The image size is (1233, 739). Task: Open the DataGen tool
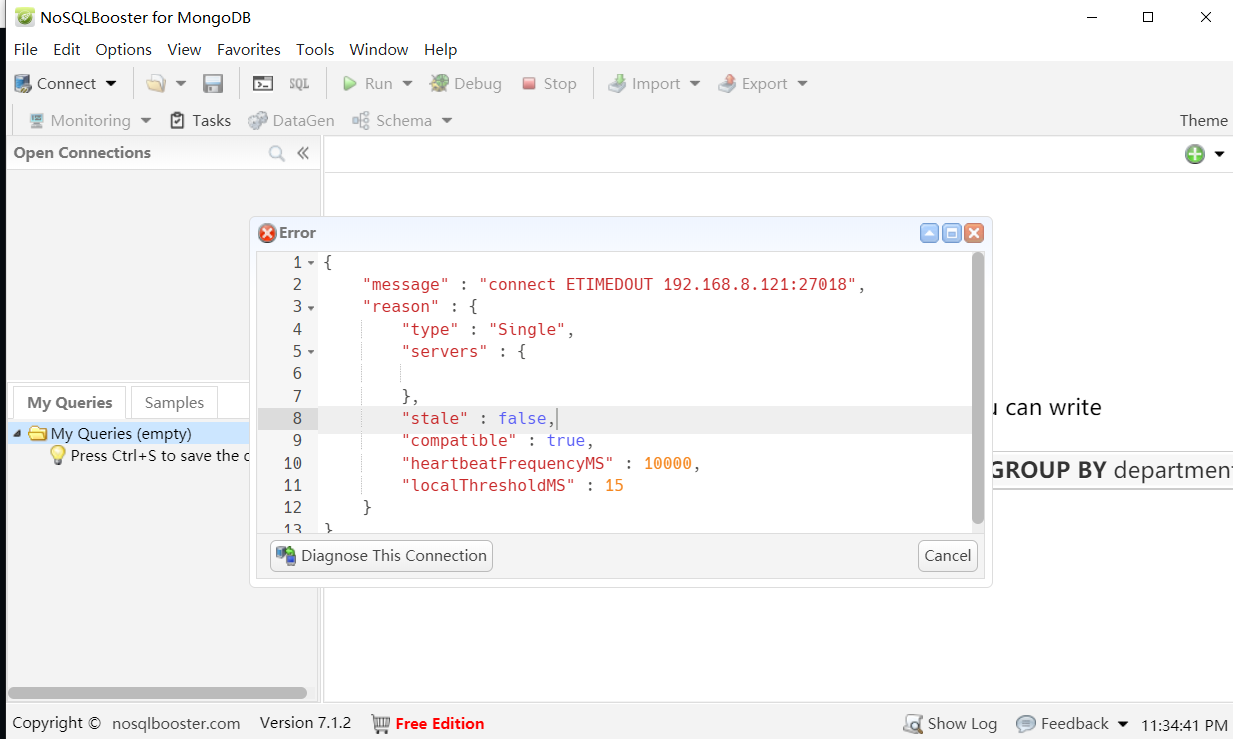click(291, 120)
